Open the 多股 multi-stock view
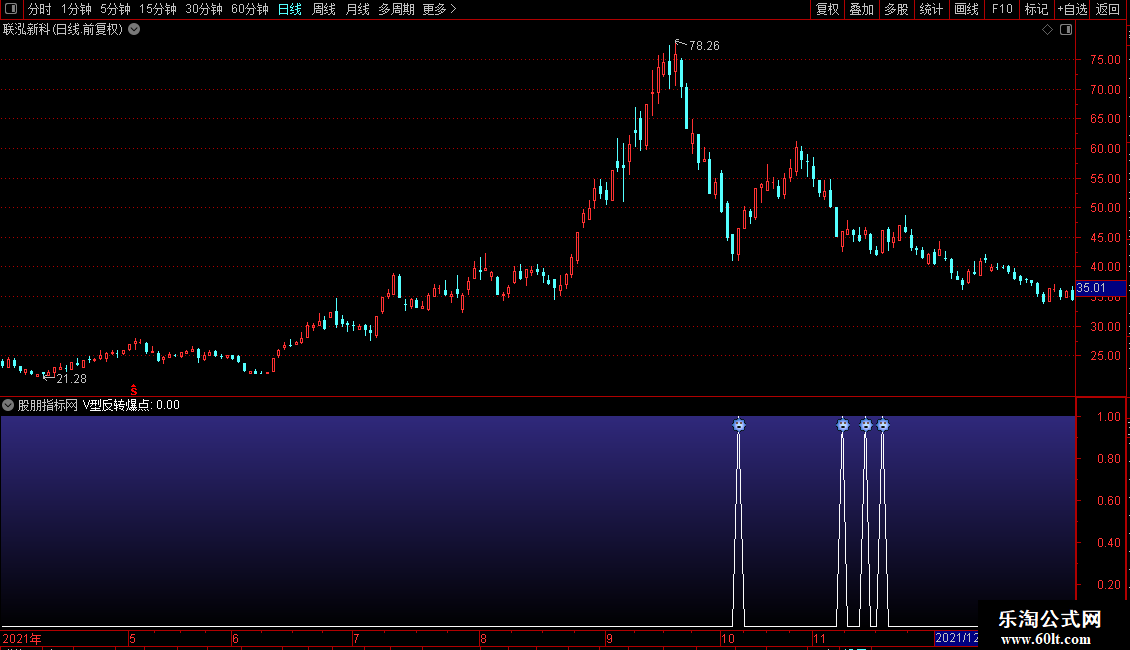Image resolution: width=1130 pixels, height=650 pixels. pos(896,9)
